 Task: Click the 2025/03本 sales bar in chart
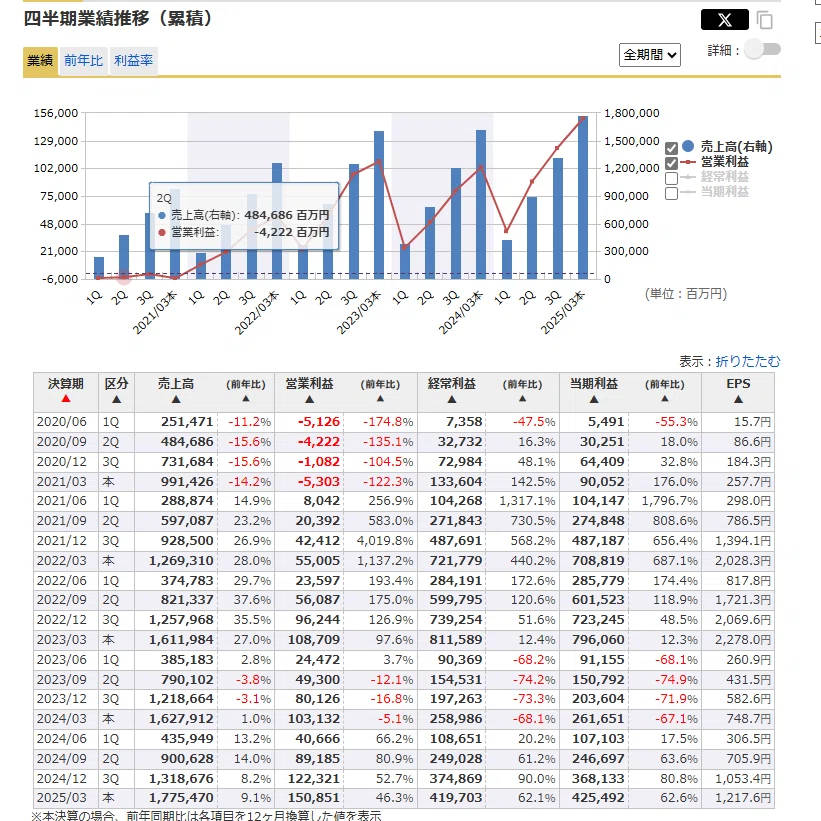pyautogui.click(x=583, y=197)
